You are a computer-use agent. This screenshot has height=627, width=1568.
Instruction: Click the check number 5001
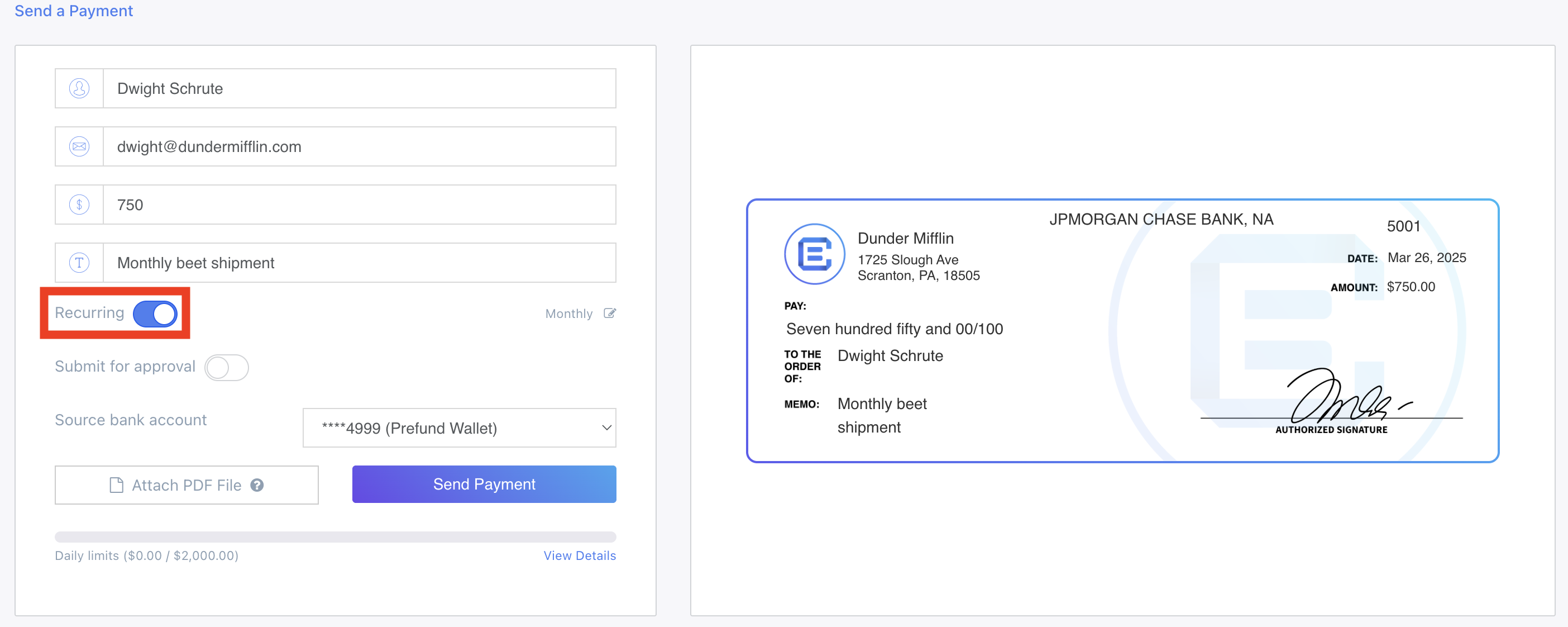1404,227
